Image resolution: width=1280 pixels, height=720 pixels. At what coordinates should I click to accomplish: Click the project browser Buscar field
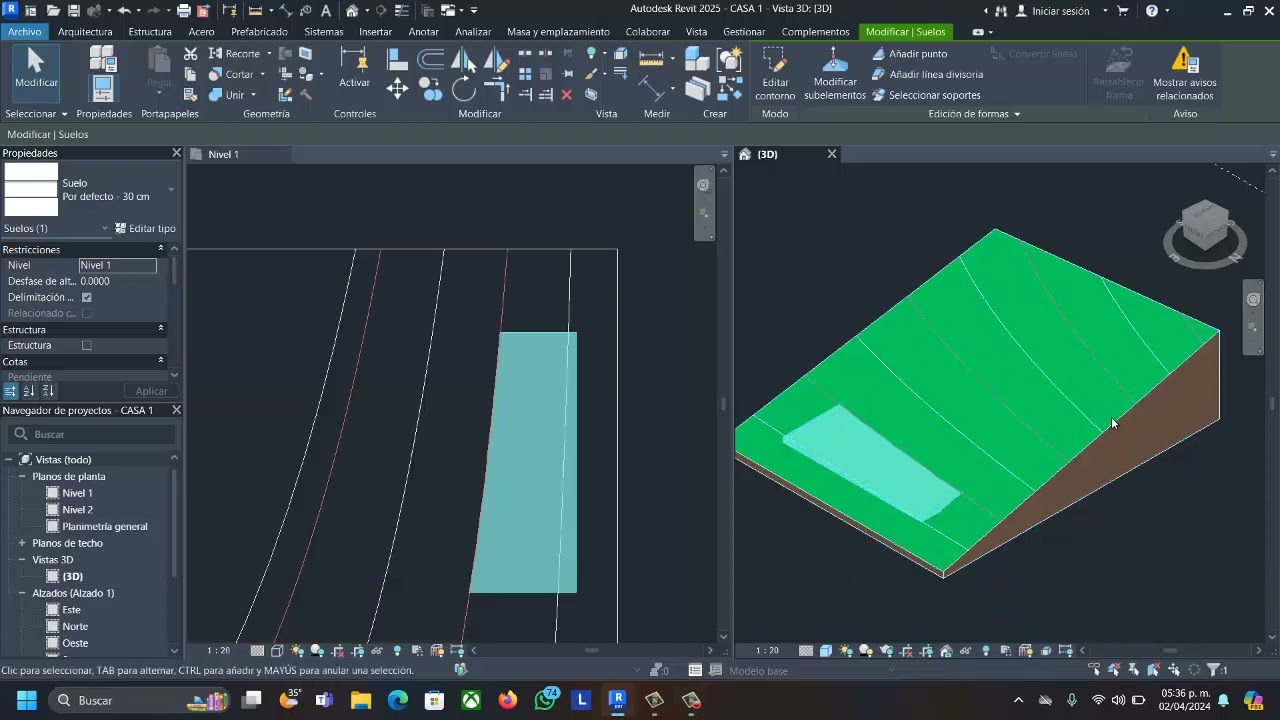point(92,435)
